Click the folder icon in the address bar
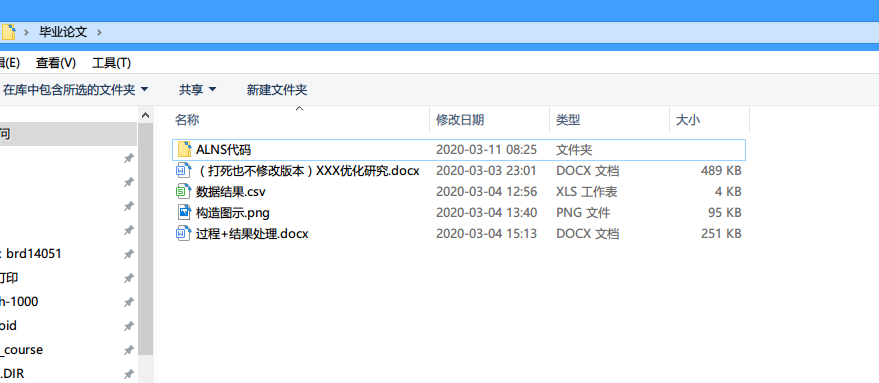The width and height of the screenshot is (879, 383). 8,32
